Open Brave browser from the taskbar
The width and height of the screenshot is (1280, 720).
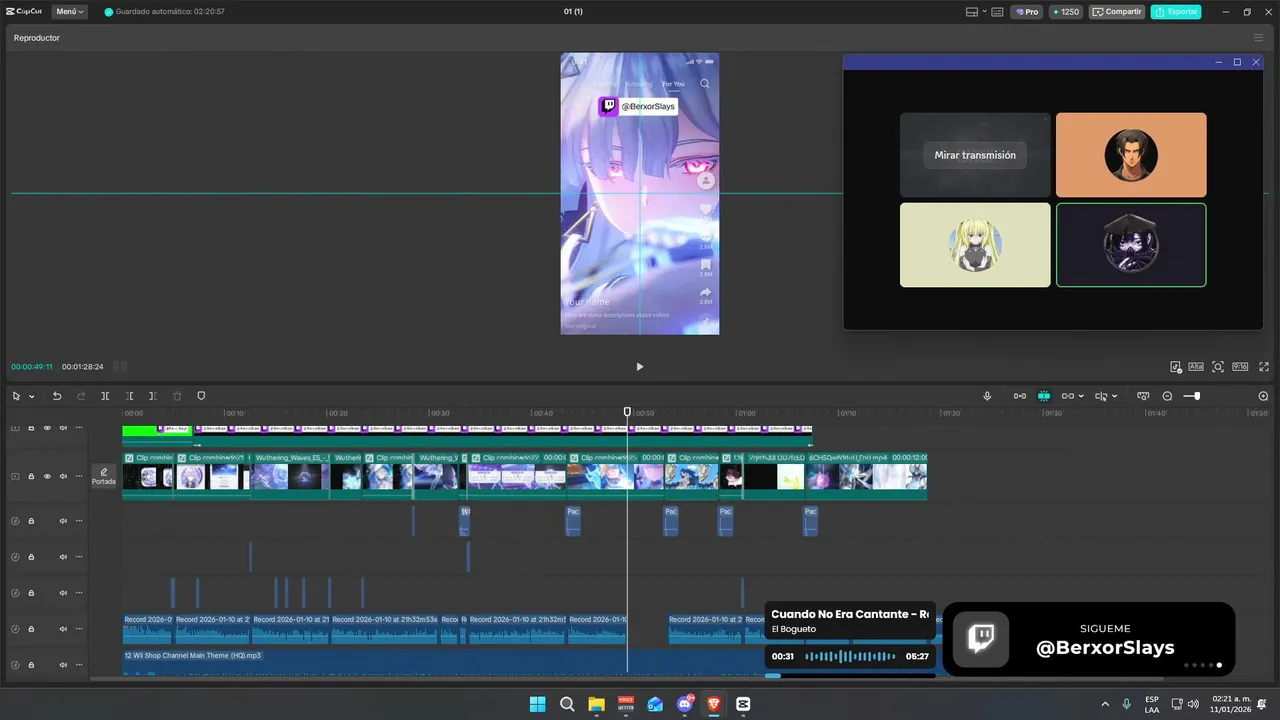[x=713, y=704]
